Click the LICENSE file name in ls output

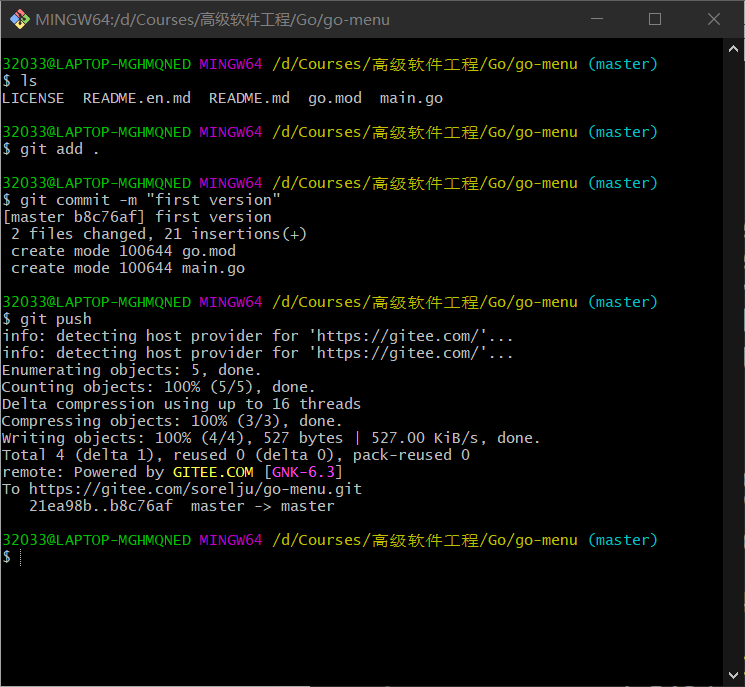tap(33, 98)
